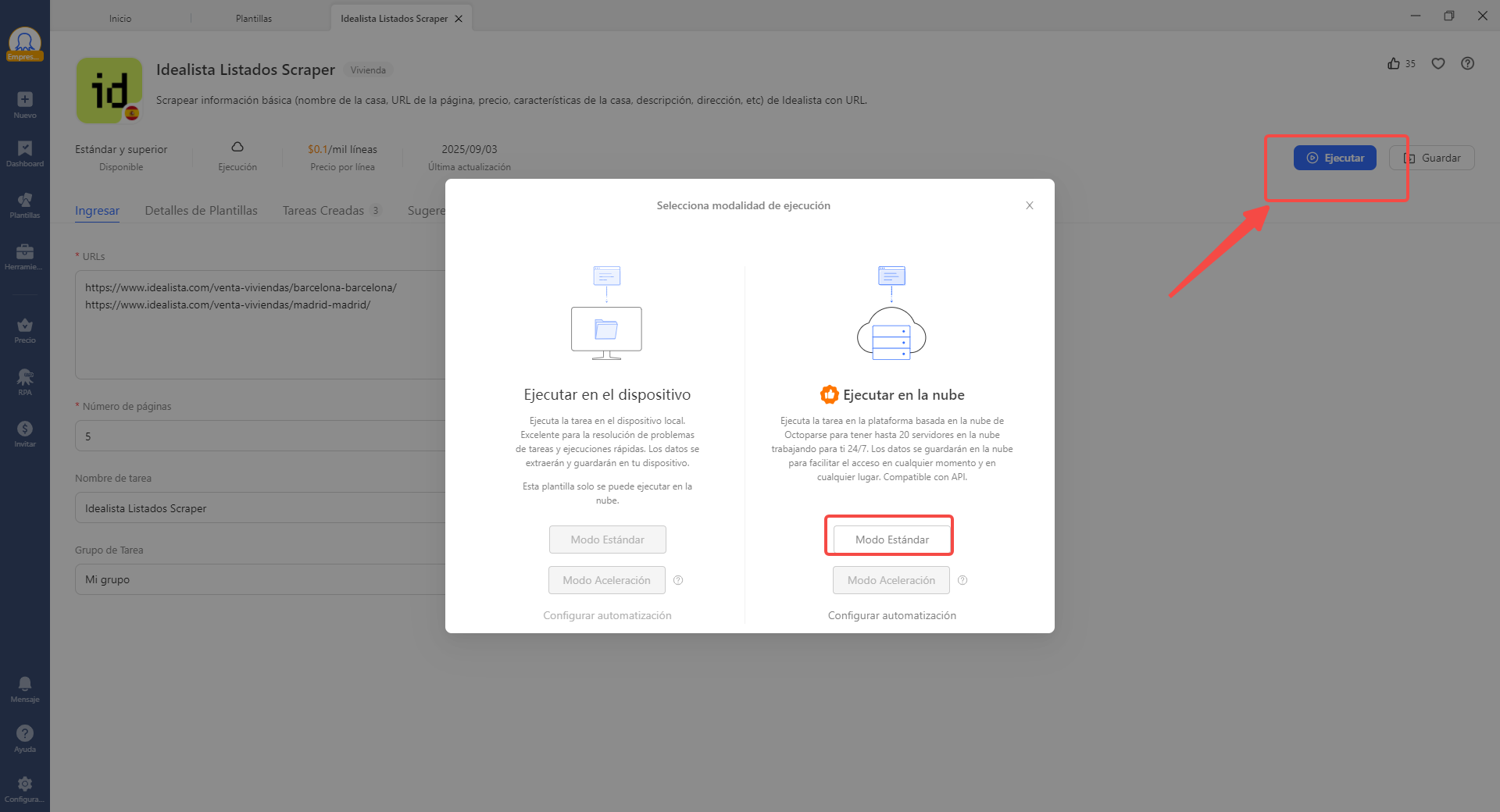Click cloud Configurar automatización link
This screenshot has width=1500, height=812.
pos(891,615)
